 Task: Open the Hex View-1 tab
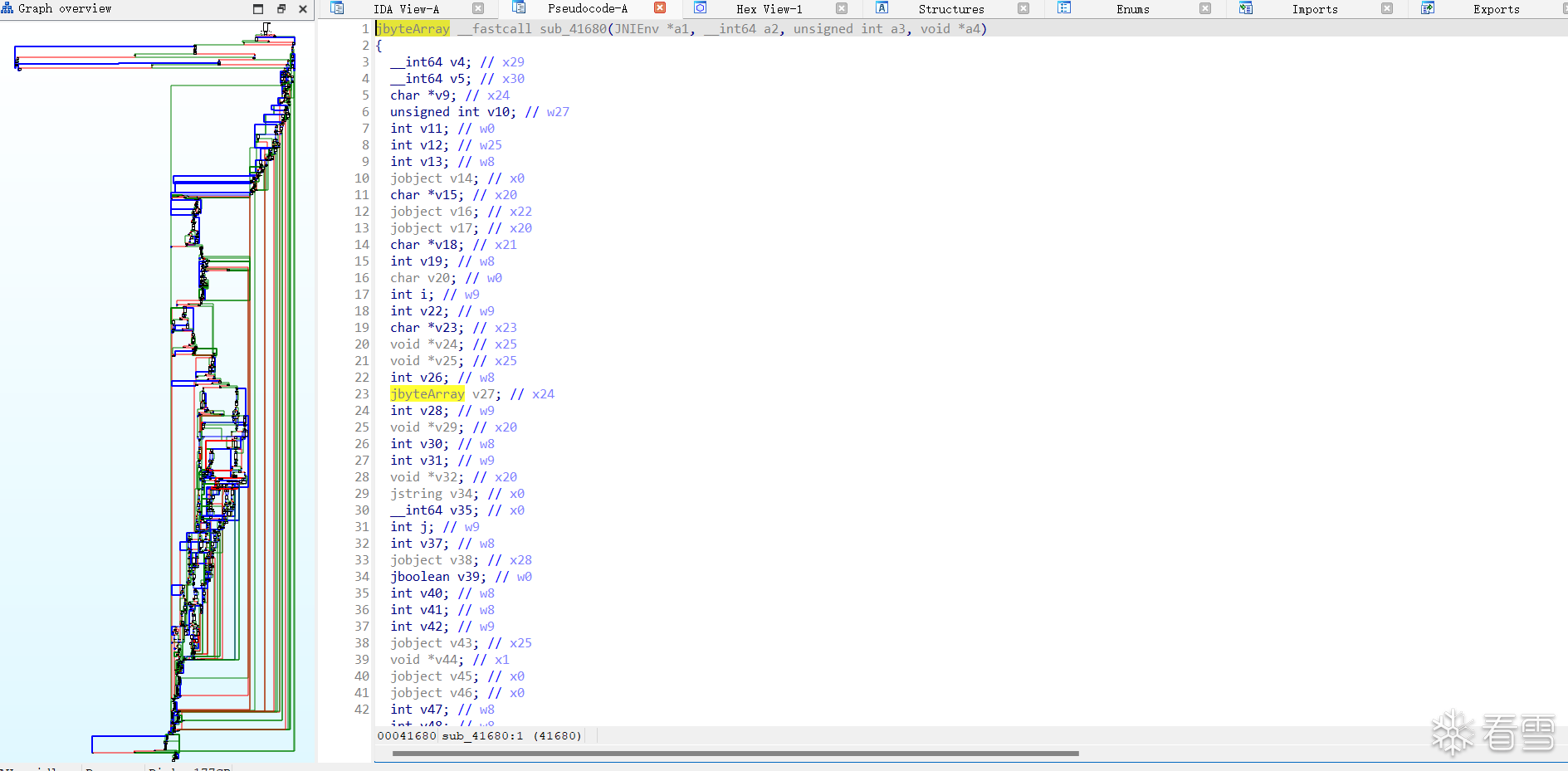point(769,9)
